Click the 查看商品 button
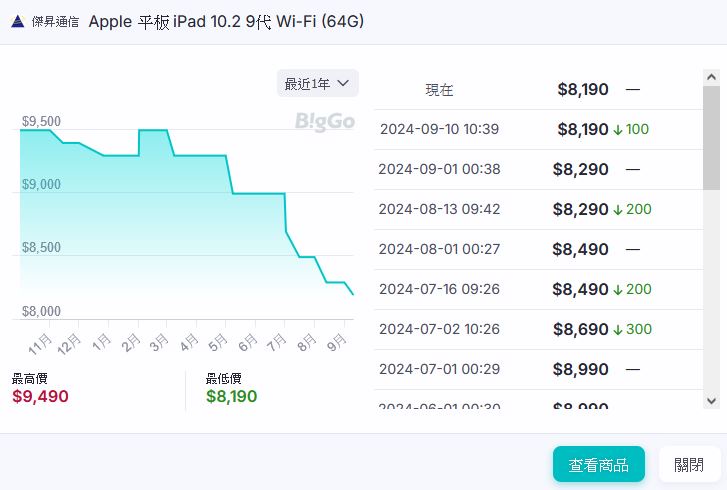The height and width of the screenshot is (490, 727). pyautogui.click(x=599, y=464)
